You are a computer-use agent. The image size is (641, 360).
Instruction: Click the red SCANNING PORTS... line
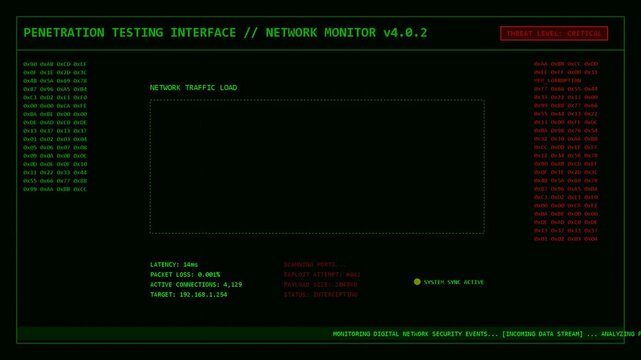click(315, 265)
